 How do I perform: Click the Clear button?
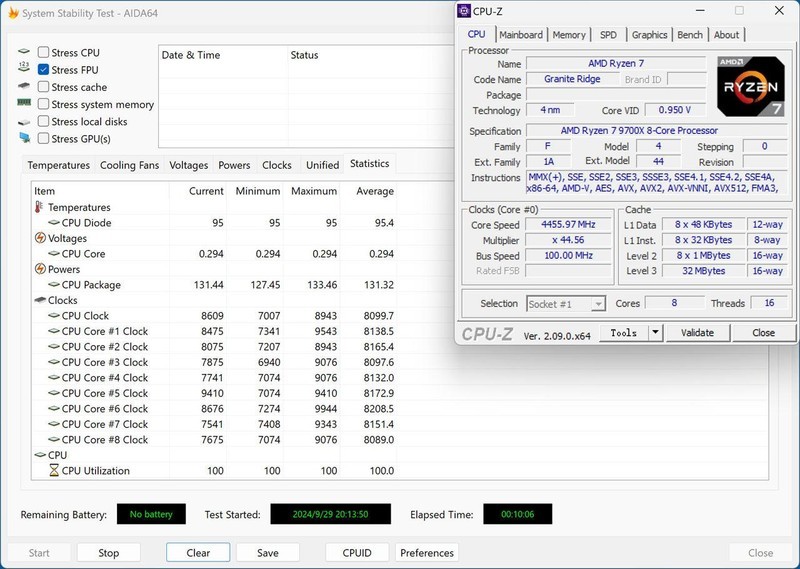[198, 553]
